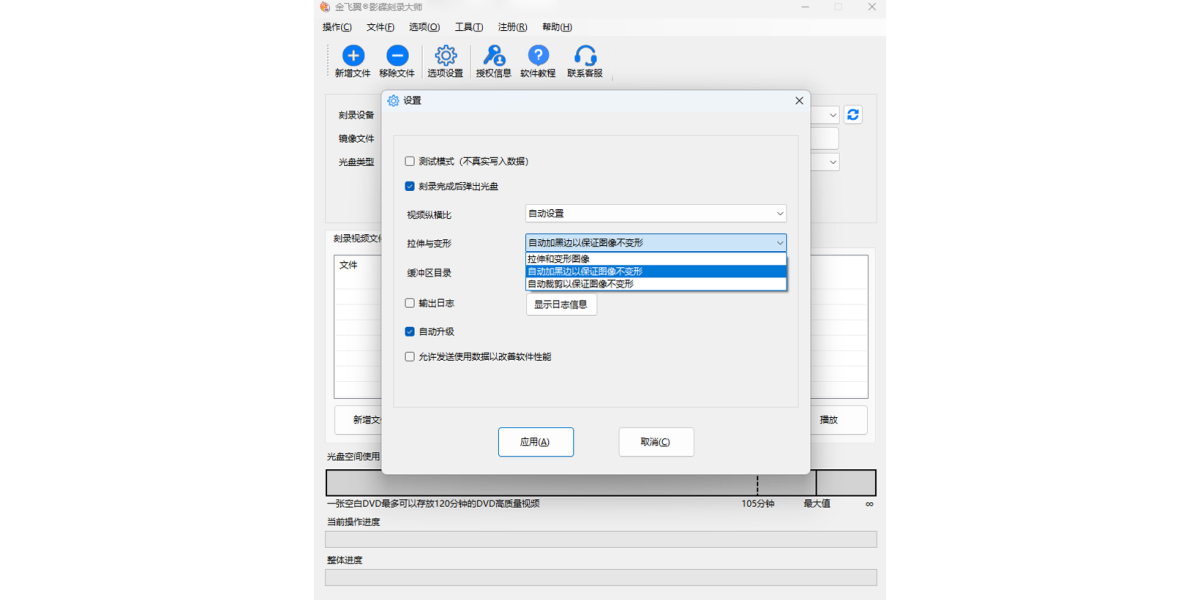Open the 工具(T) menu
The width and height of the screenshot is (1200, 600).
pos(468,27)
